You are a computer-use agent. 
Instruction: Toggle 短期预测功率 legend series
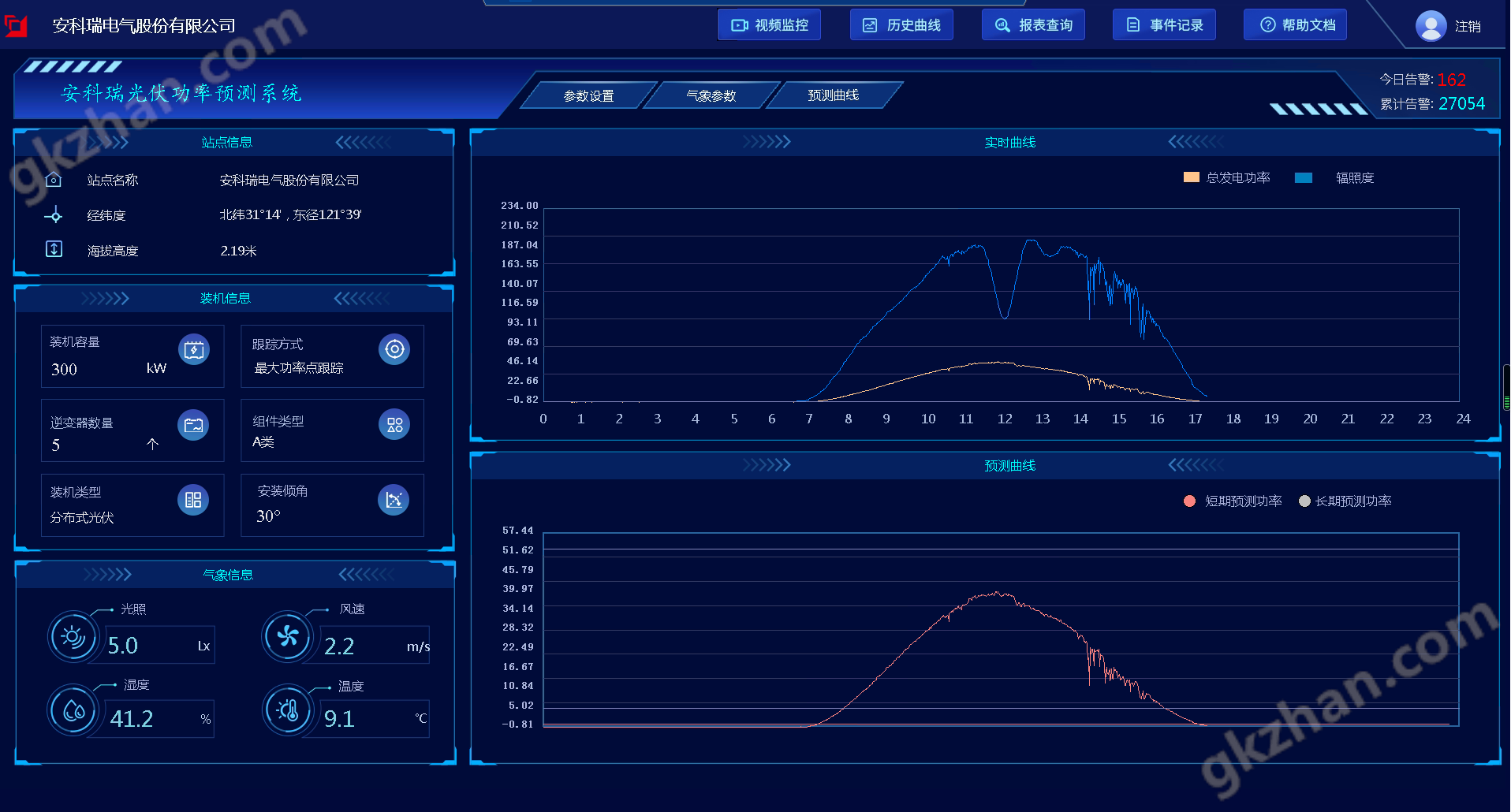(x=1233, y=501)
